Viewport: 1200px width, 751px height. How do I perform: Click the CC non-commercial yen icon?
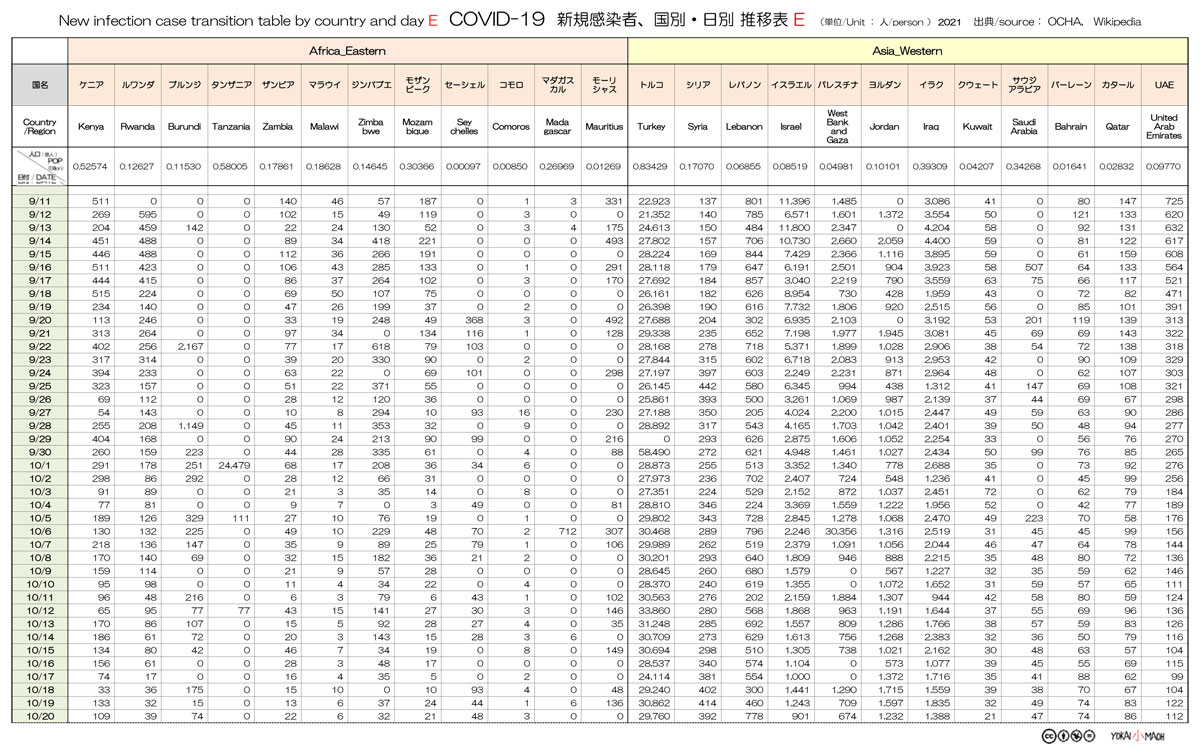click(1075, 737)
